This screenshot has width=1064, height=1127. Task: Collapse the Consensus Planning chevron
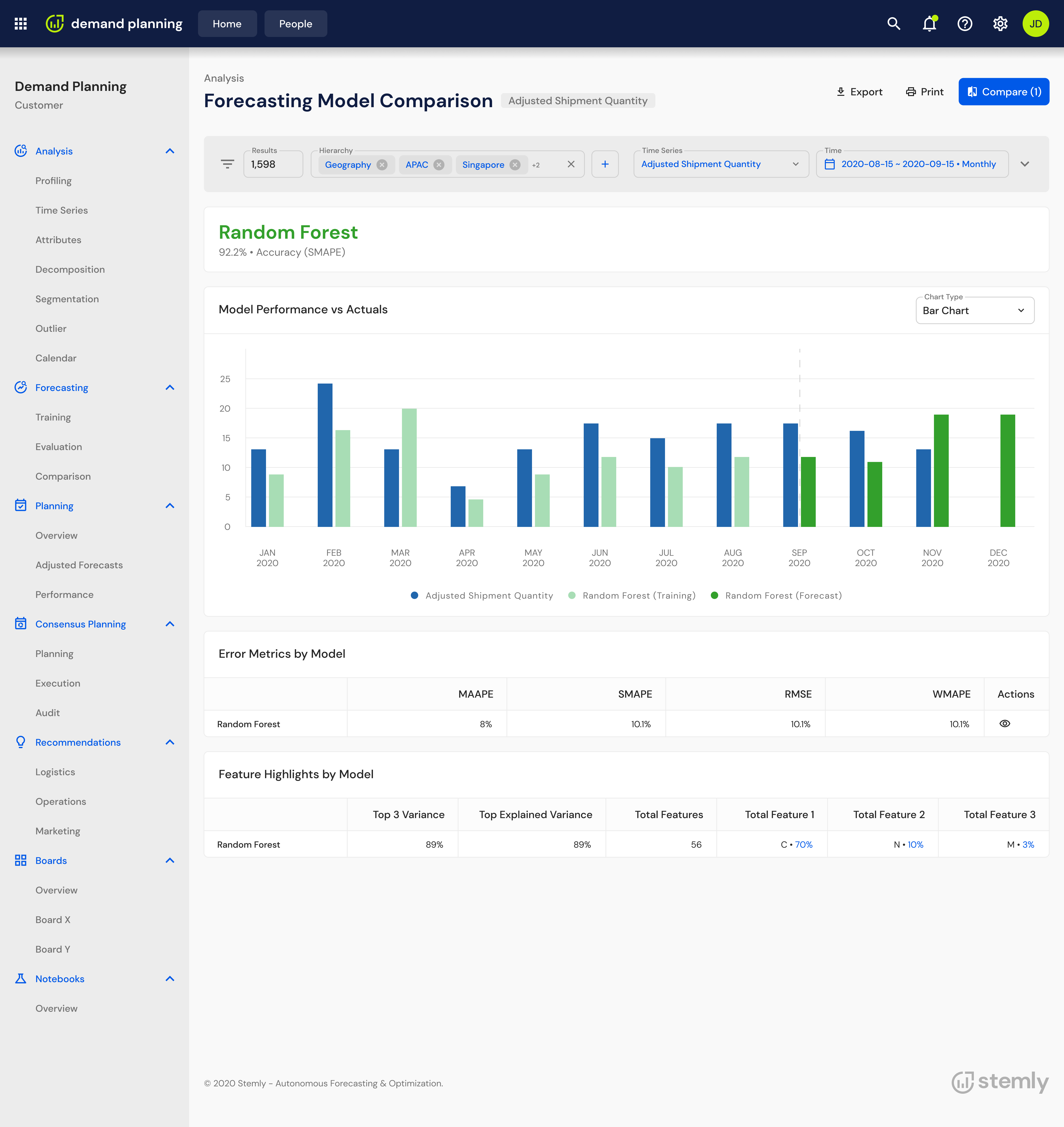coord(170,624)
